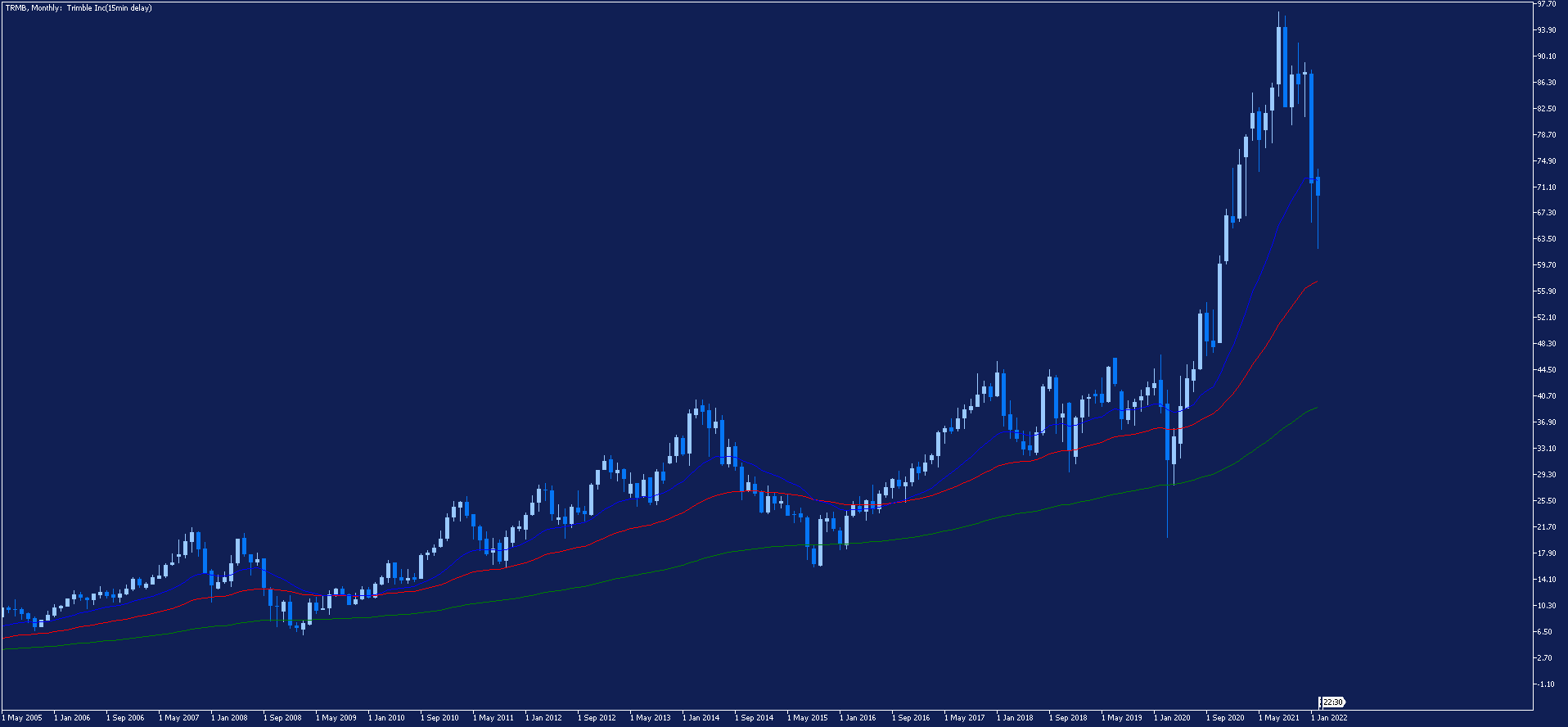
Task: Click the green moving average line end
Action: [x=1316, y=408]
